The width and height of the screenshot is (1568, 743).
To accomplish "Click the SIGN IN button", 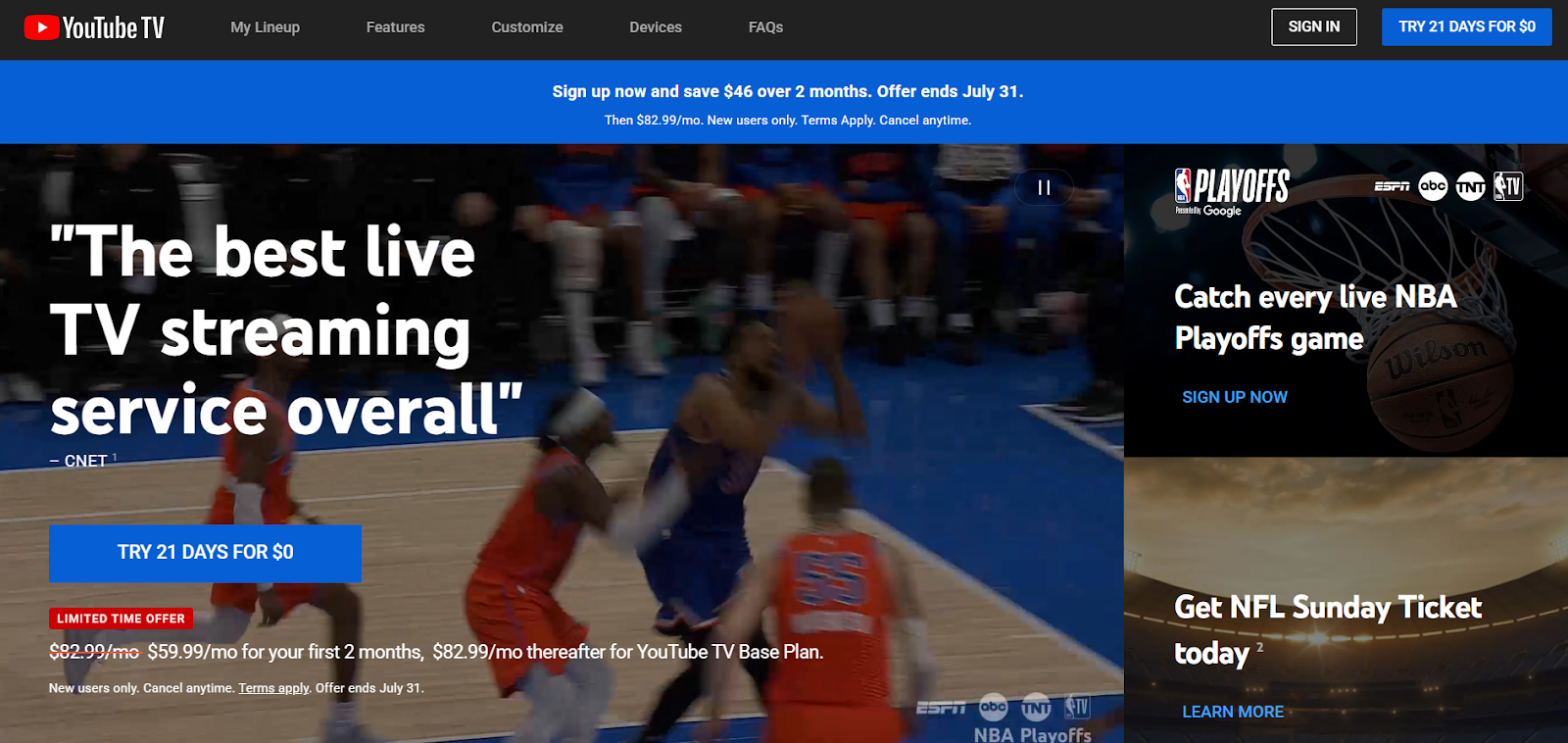I will pyautogui.click(x=1314, y=26).
